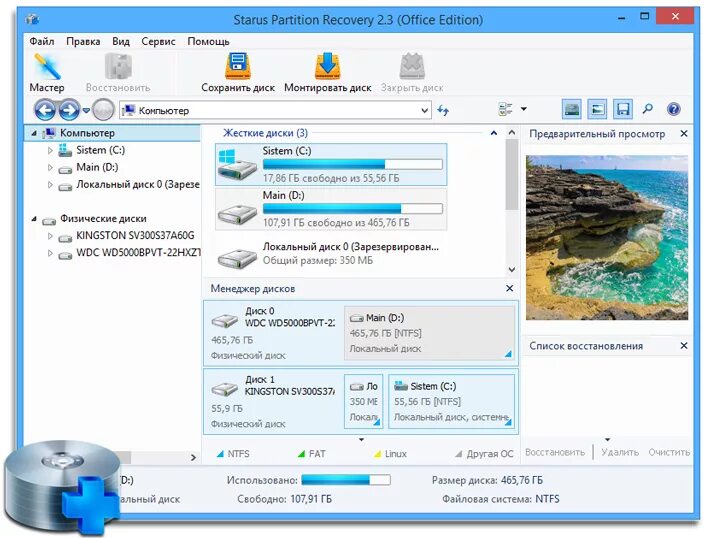Select Диск 1 KINGSTON in disk manager
This screenshot has height=538, width=705.
pos(273,402)
